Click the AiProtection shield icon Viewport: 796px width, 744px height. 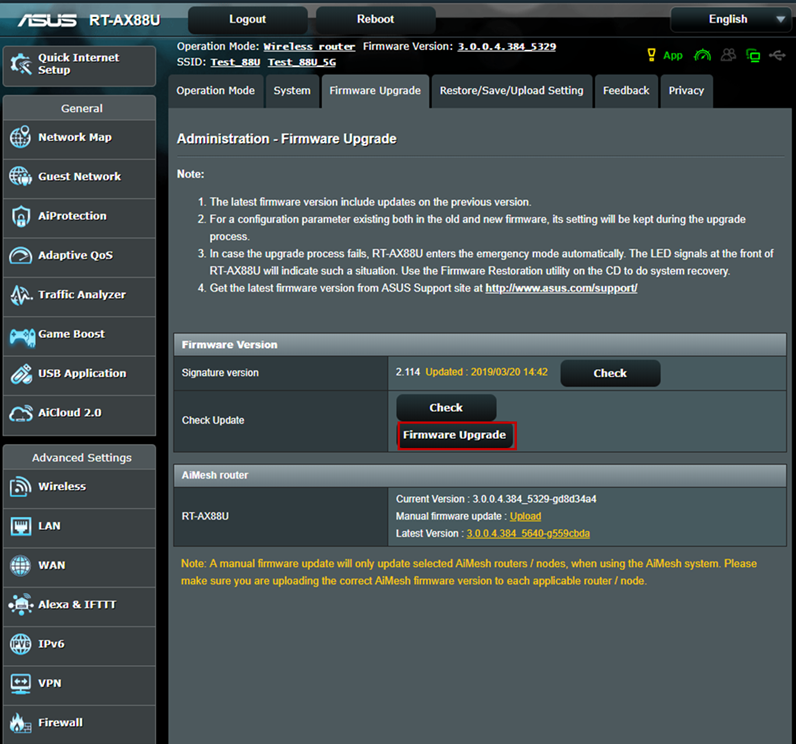(x=21, y=216)
